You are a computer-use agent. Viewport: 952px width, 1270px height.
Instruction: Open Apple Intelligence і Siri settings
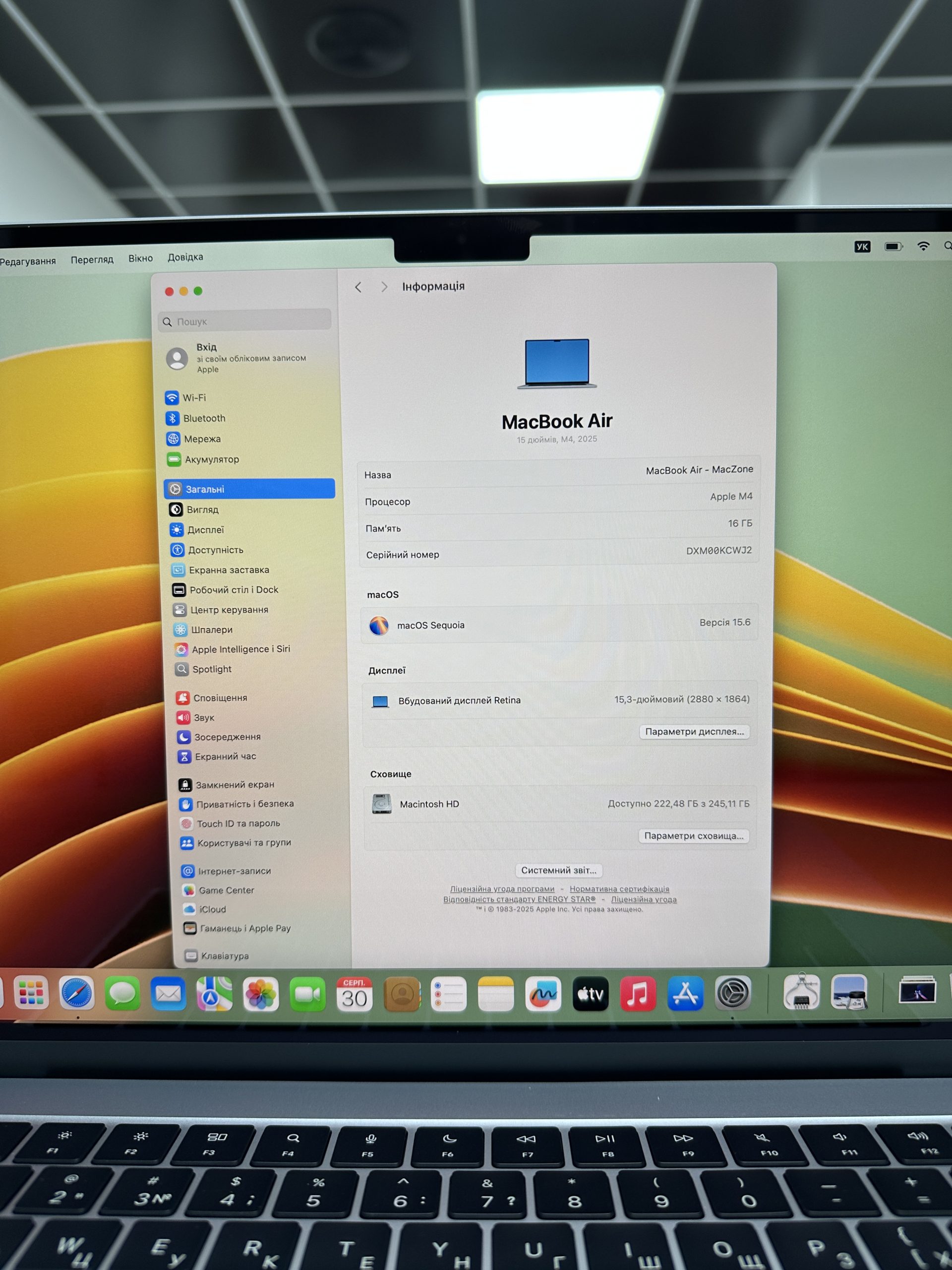pyautogui.click(x=233, y=649)
